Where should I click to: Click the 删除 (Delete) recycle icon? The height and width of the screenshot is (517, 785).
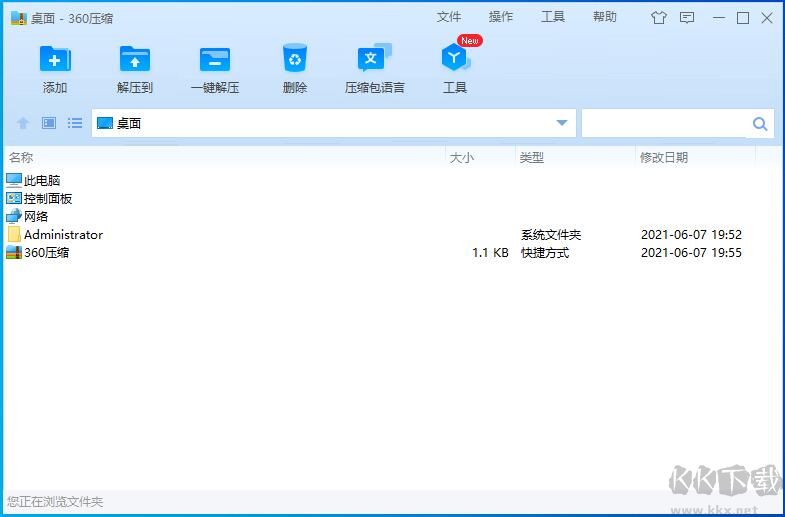(295, 60)
